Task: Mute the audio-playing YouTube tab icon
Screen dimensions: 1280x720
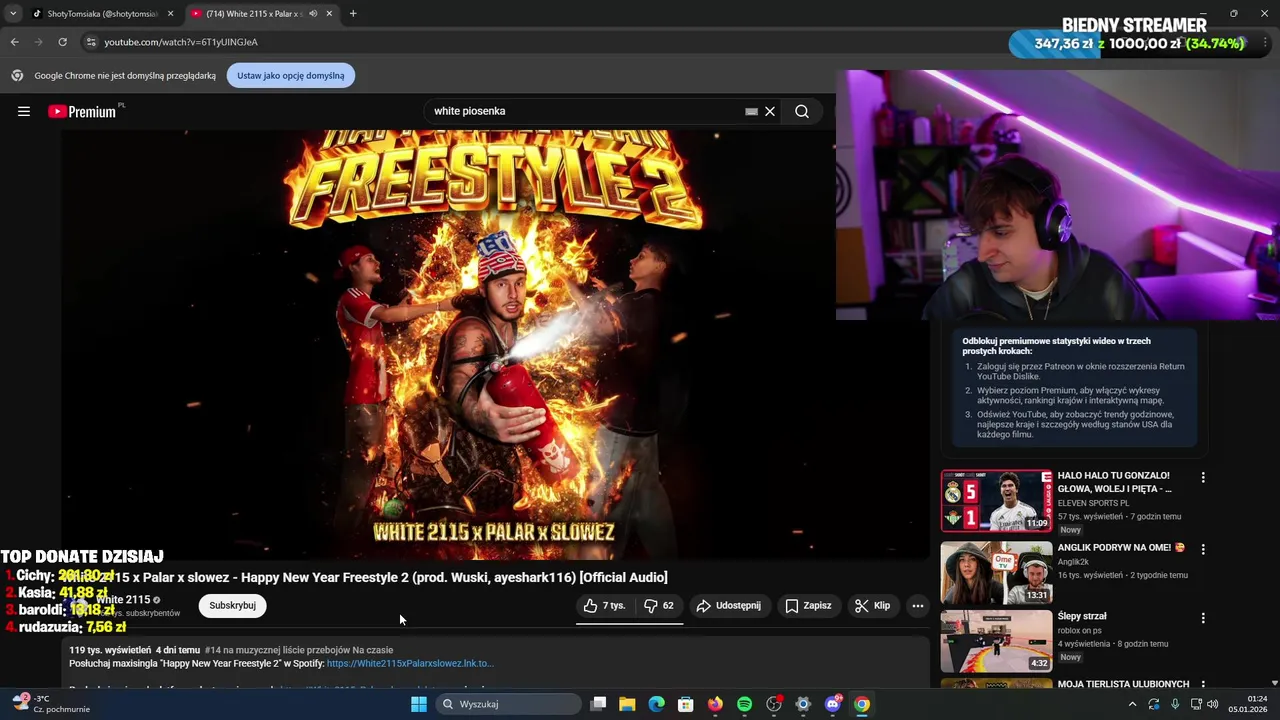Action: coord(313,14)
